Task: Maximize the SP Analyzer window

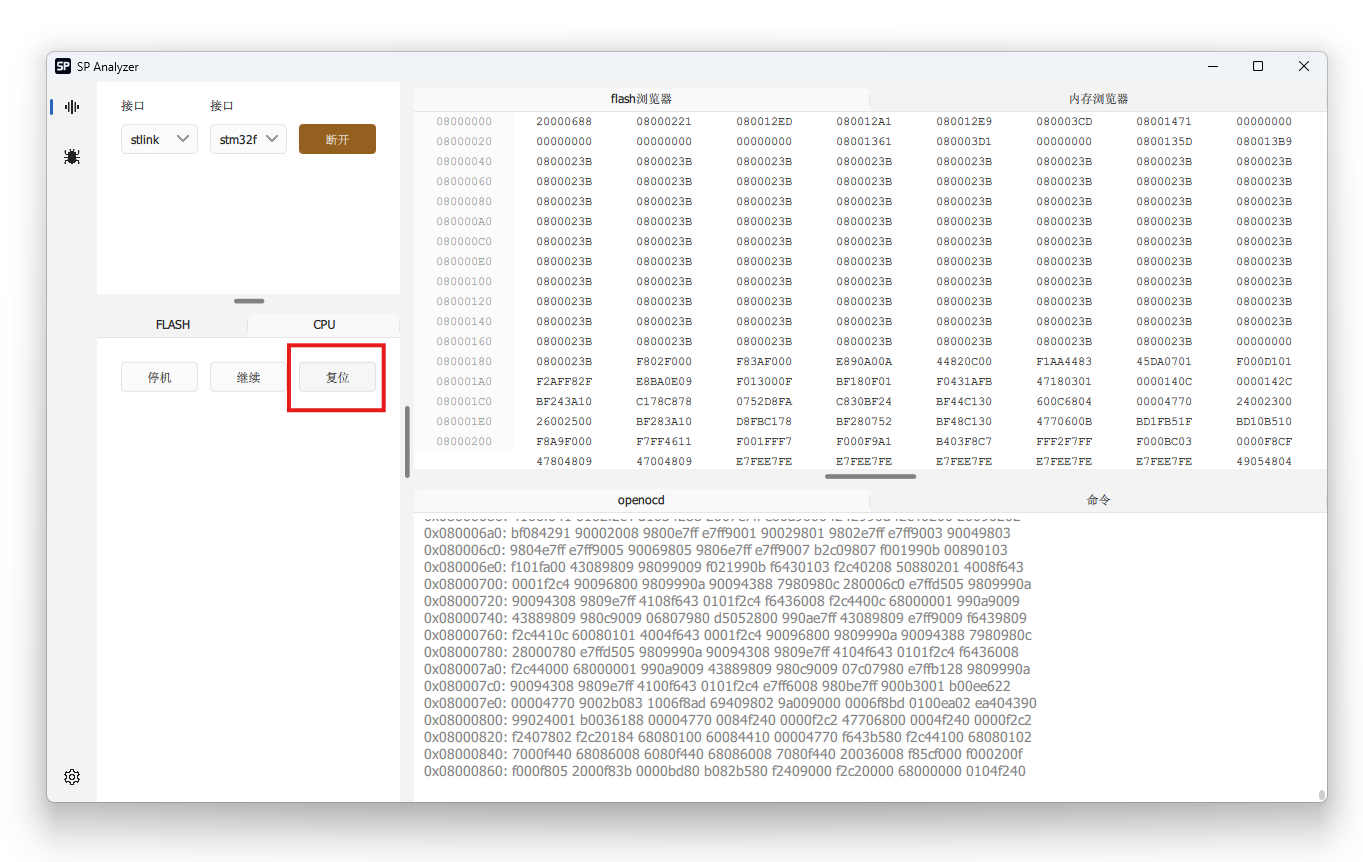Action: click(1258, 67)
